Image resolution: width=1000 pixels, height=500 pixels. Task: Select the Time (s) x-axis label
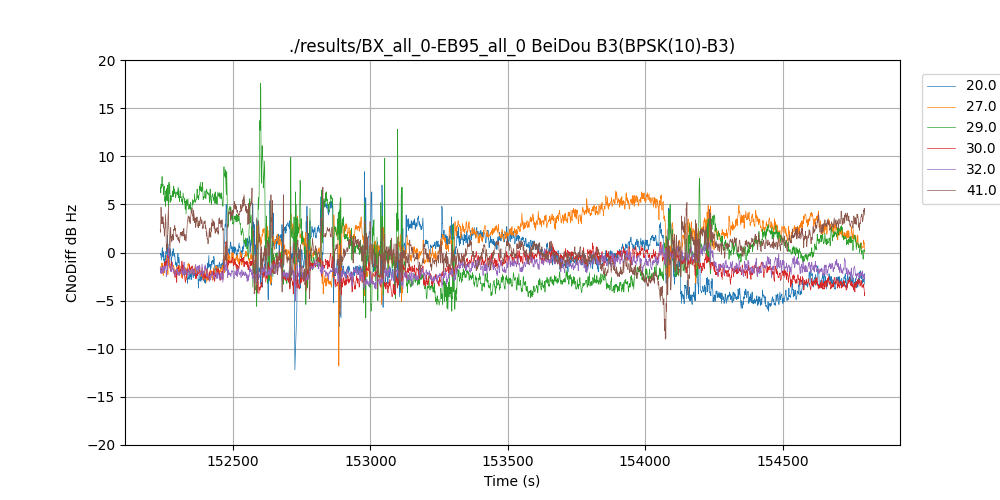(512, 481)
